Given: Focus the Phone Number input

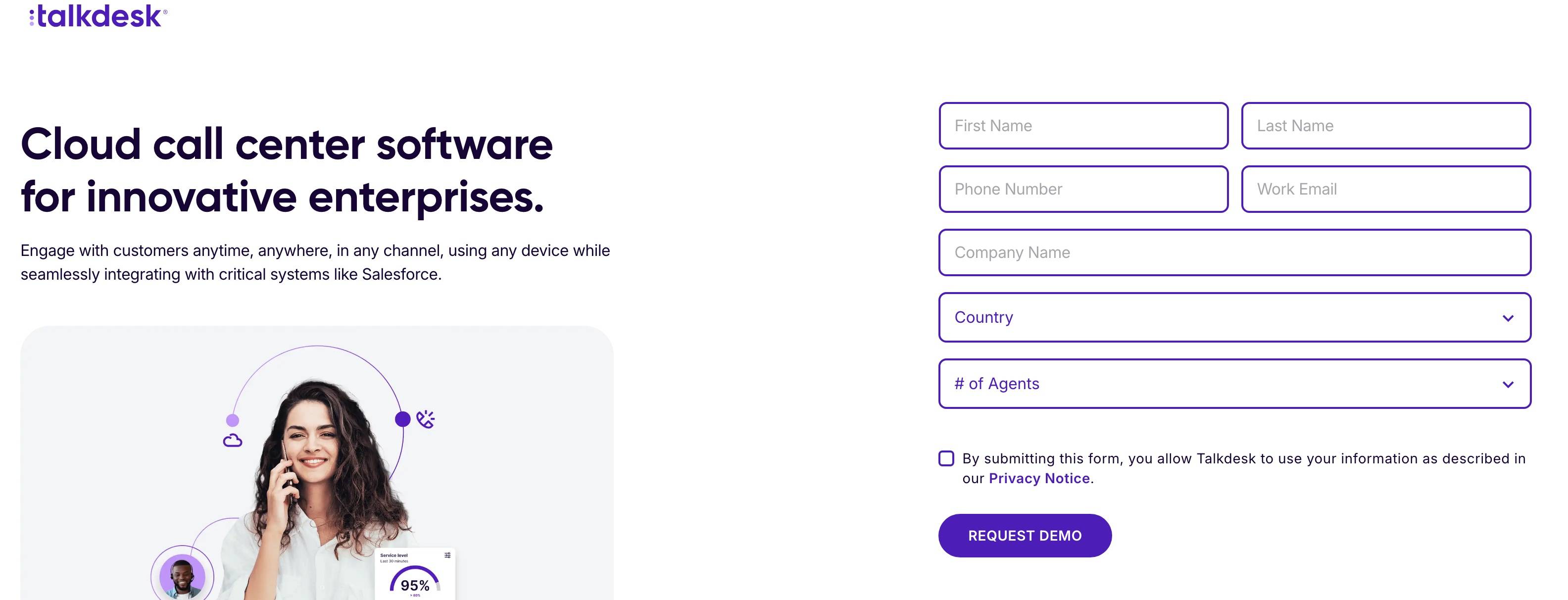Looking at the screenshot, I should pos(1083,189).
